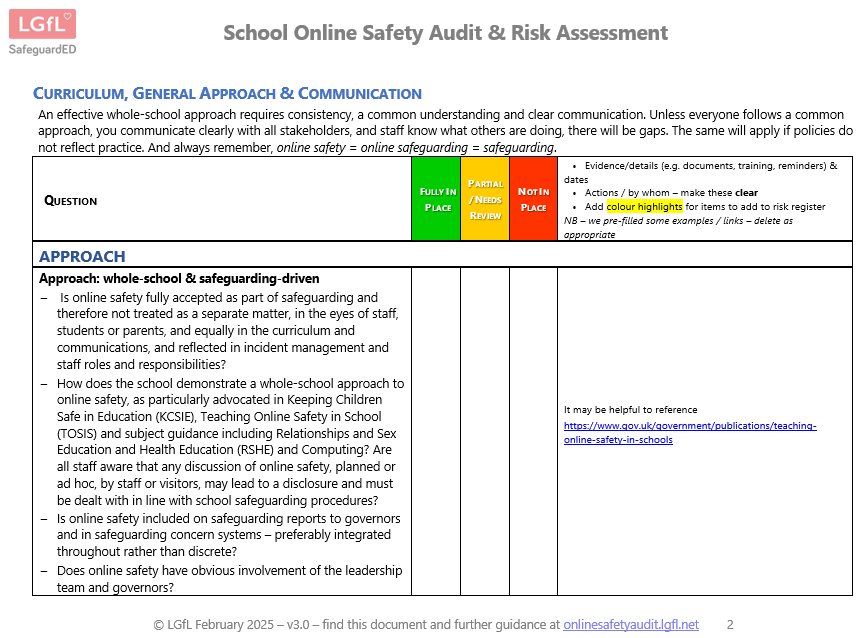The image size is (862, 638).
Task: Open the onlinesafetyaudit.lgfl.net footer link
Action: 630,624
